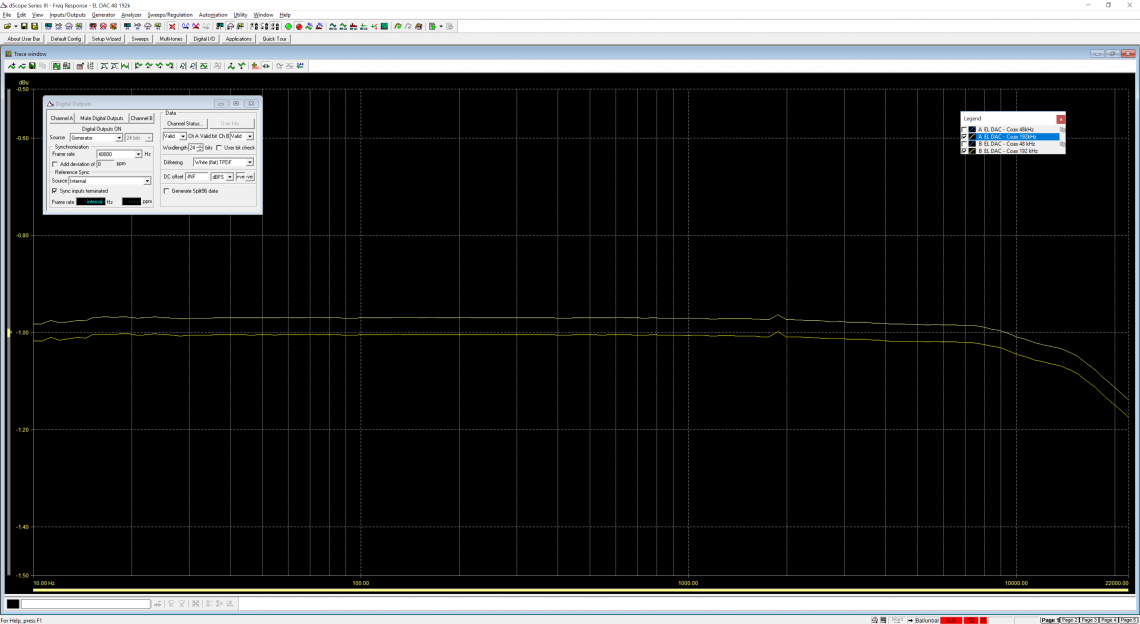Open the Reference Sync Source dropdown showing Internal

147,181
